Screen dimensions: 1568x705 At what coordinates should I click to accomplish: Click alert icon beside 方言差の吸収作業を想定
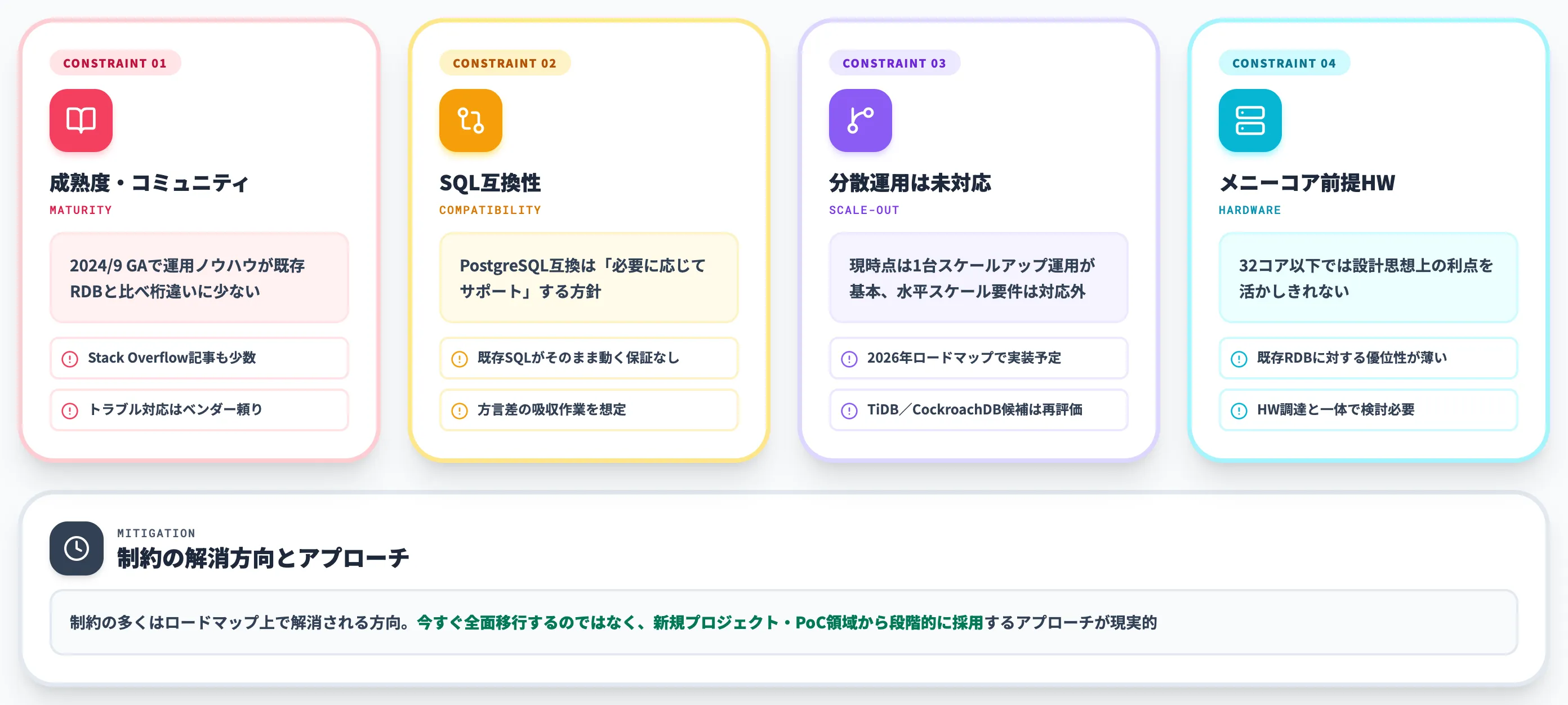pos(460,410)
